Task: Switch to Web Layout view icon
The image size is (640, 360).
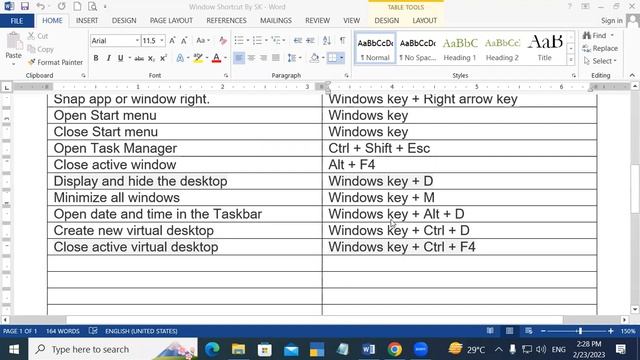Action: coord(529,331)
